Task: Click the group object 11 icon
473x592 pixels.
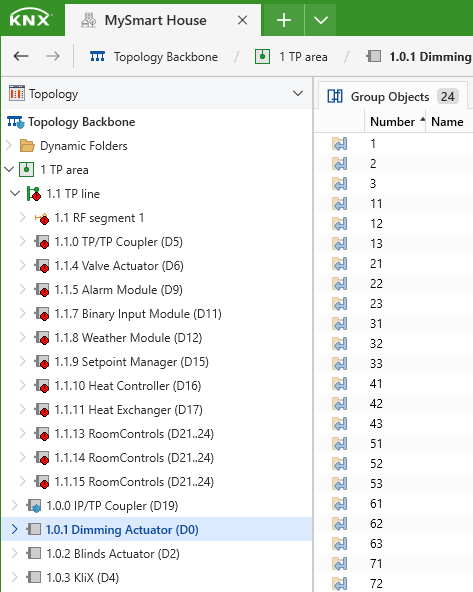Action: pos(340,204)
